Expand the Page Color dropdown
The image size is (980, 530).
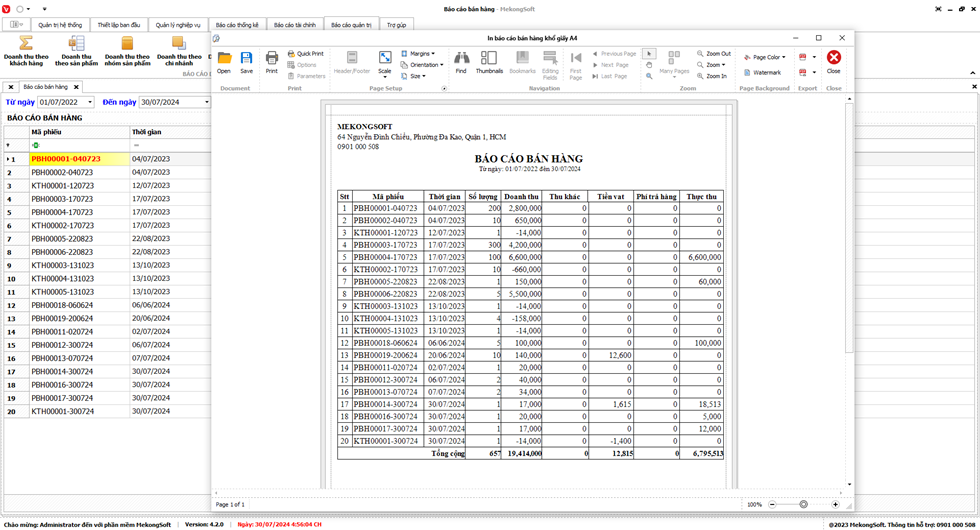coord(765,57)
